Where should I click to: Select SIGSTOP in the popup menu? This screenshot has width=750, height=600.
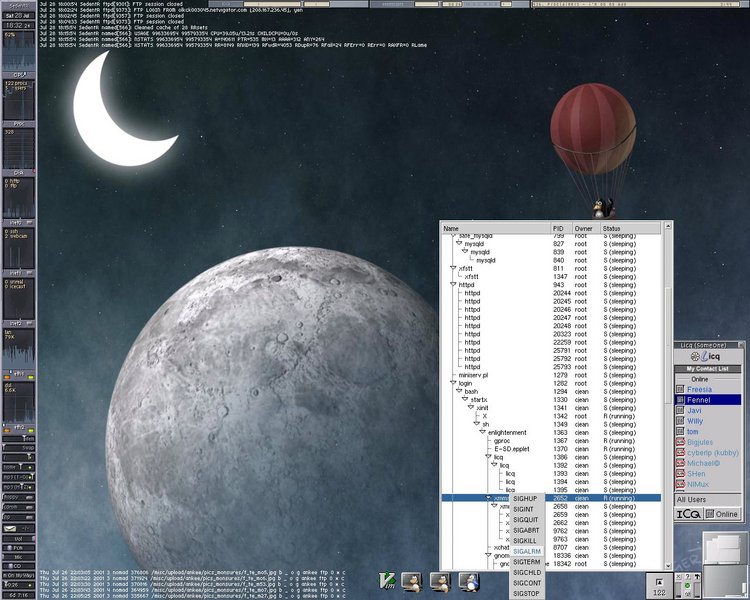[x=526, y=593]
